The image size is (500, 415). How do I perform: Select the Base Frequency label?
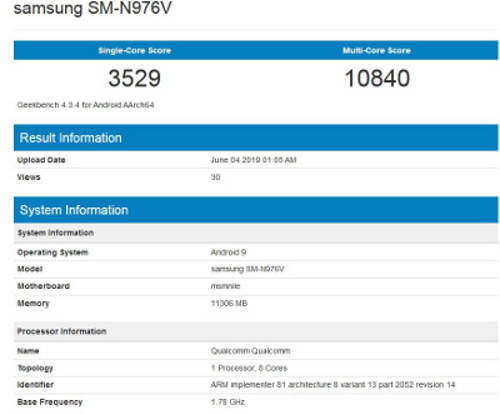click(x=50, y=402)
